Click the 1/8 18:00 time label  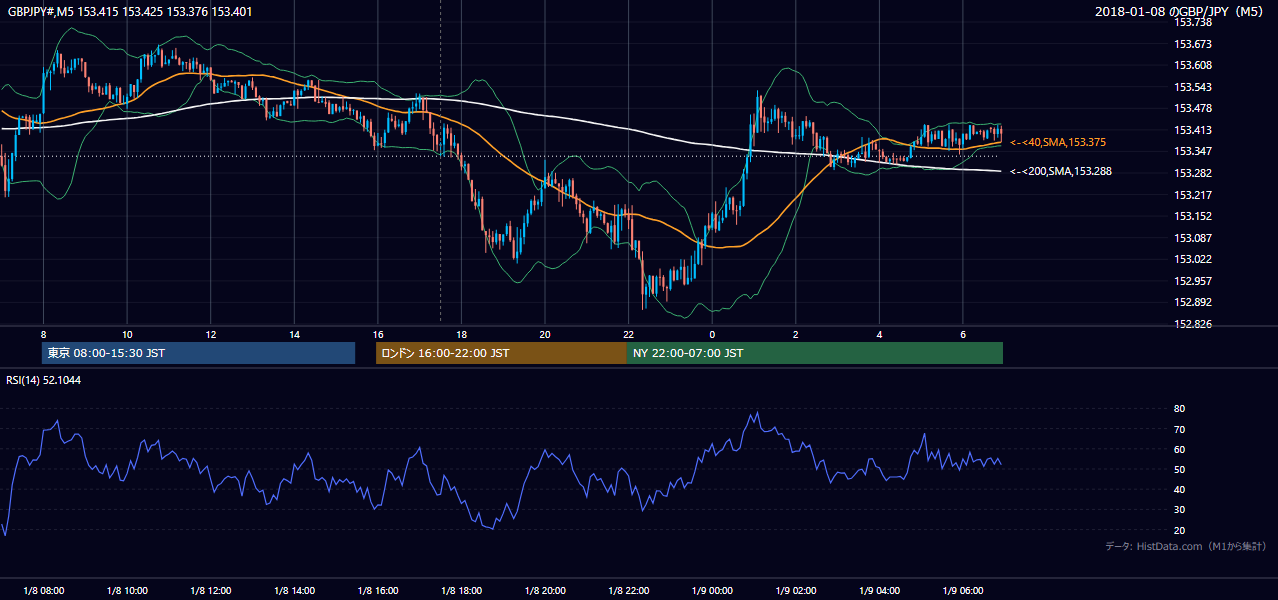coord(461,590)
